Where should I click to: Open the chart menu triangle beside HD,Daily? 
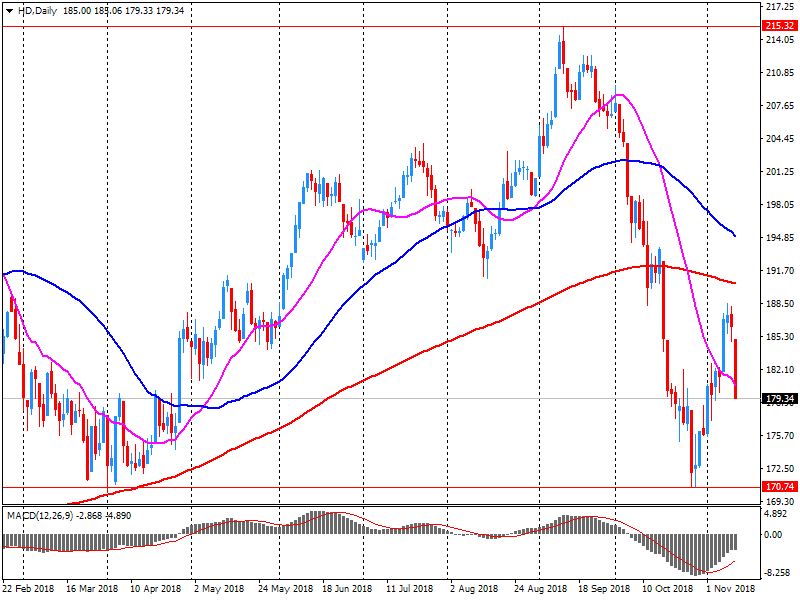pyautogui.click(x=9, y=11)
